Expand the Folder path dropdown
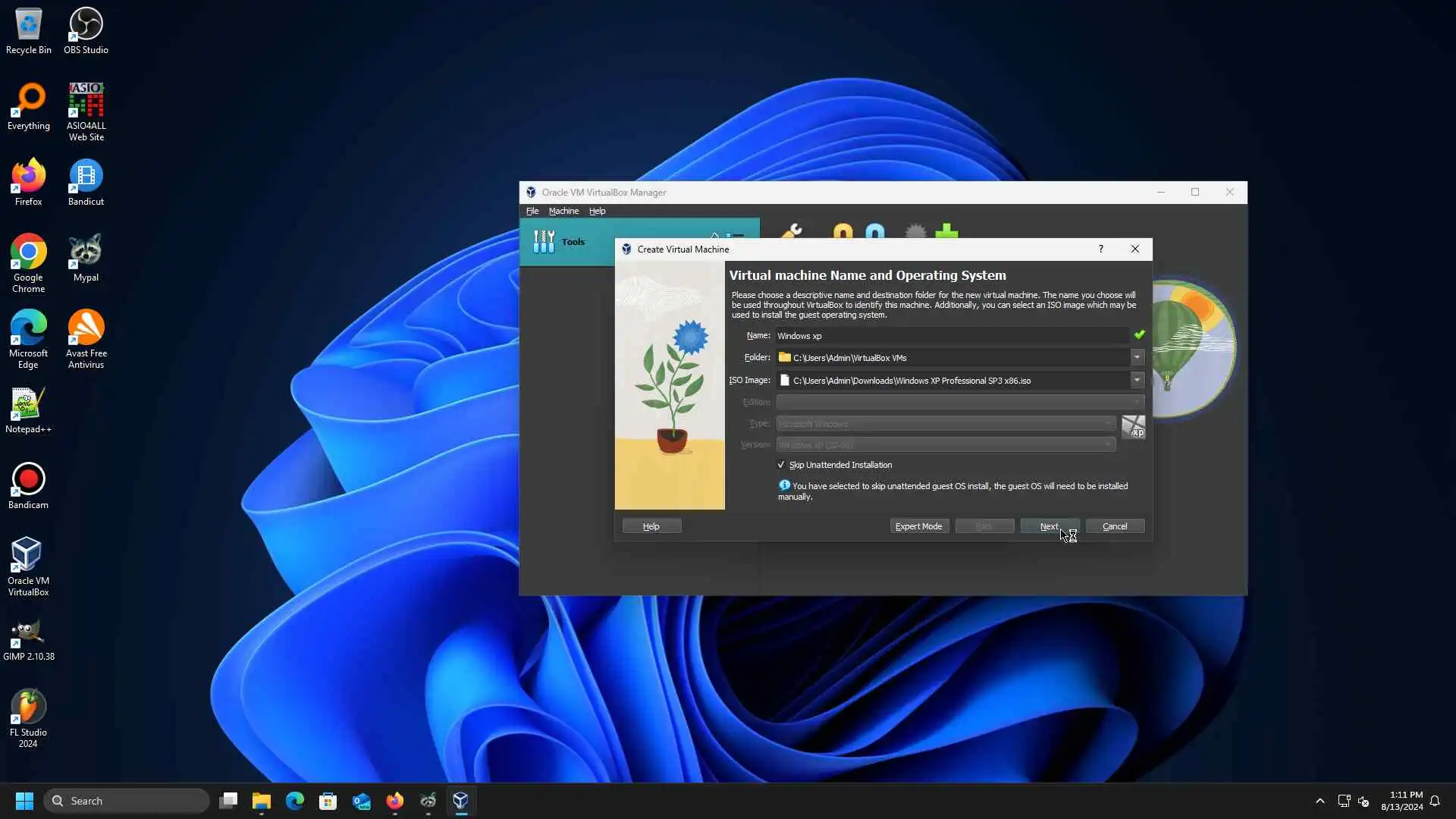Viewport: 1456px width, 819px height. (x=1136, y=357)
